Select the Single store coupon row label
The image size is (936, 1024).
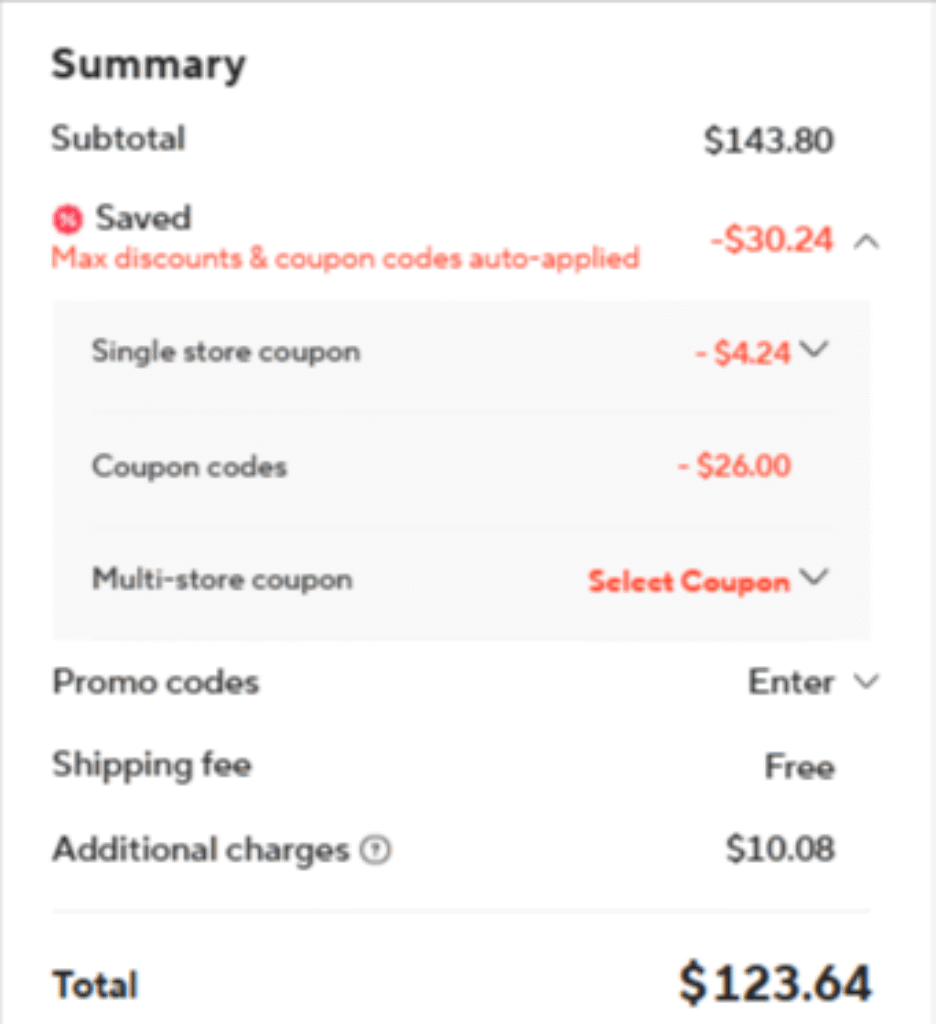point(225,352)
